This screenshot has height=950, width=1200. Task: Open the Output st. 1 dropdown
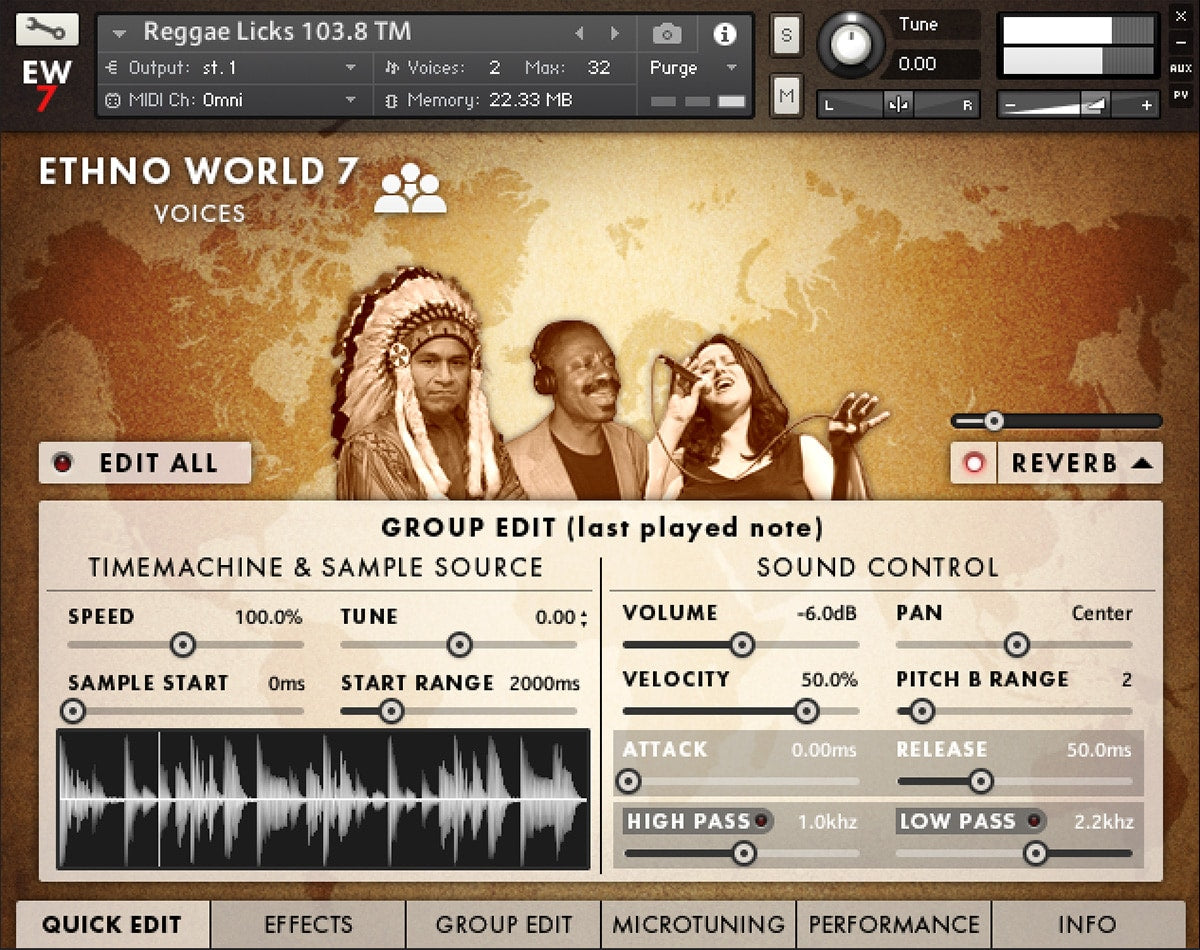coord(351,68)
